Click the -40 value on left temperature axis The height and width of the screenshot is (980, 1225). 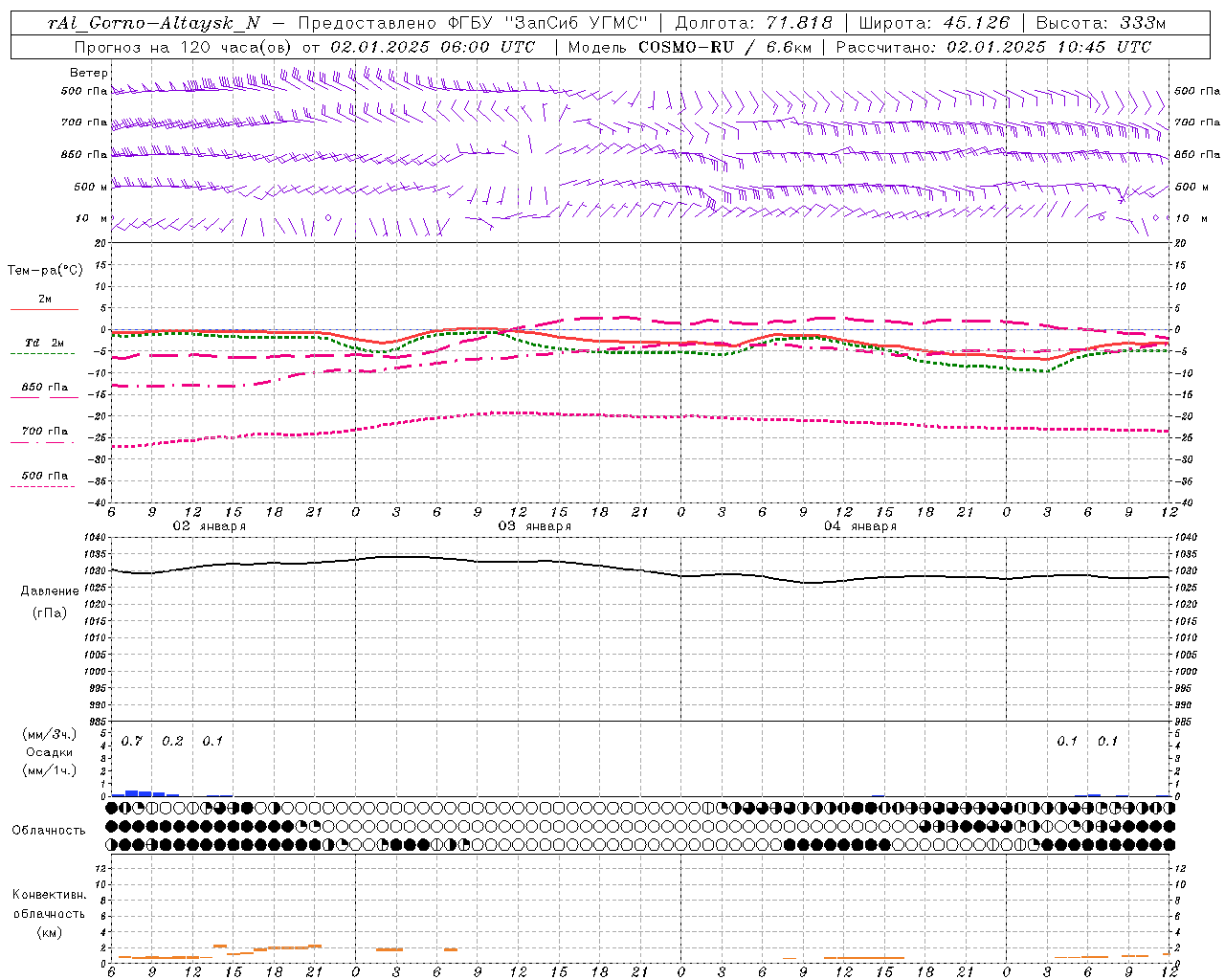pos(98,502)
